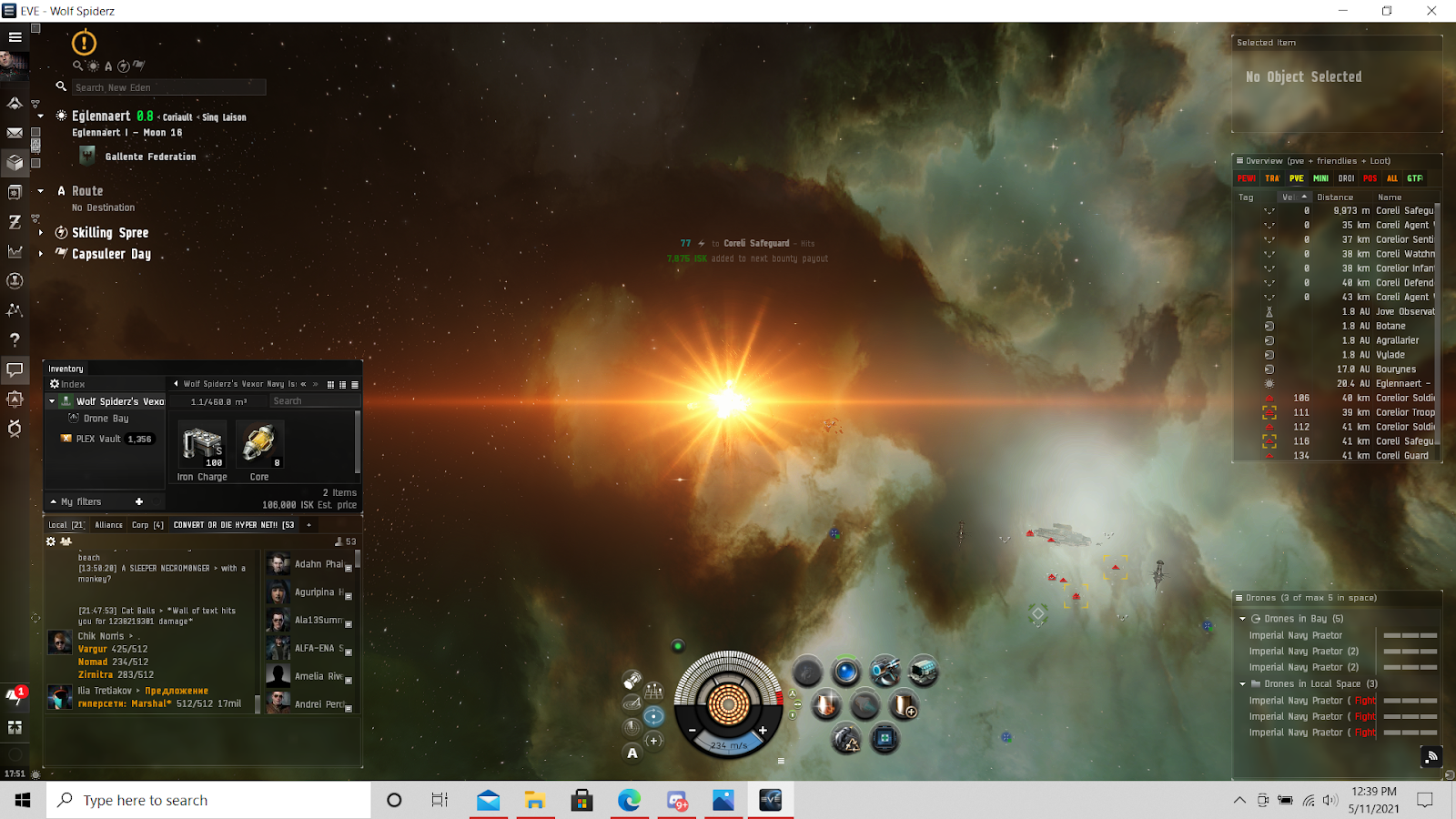Open the Market graph icon in Neocom

tap(15, 251)
